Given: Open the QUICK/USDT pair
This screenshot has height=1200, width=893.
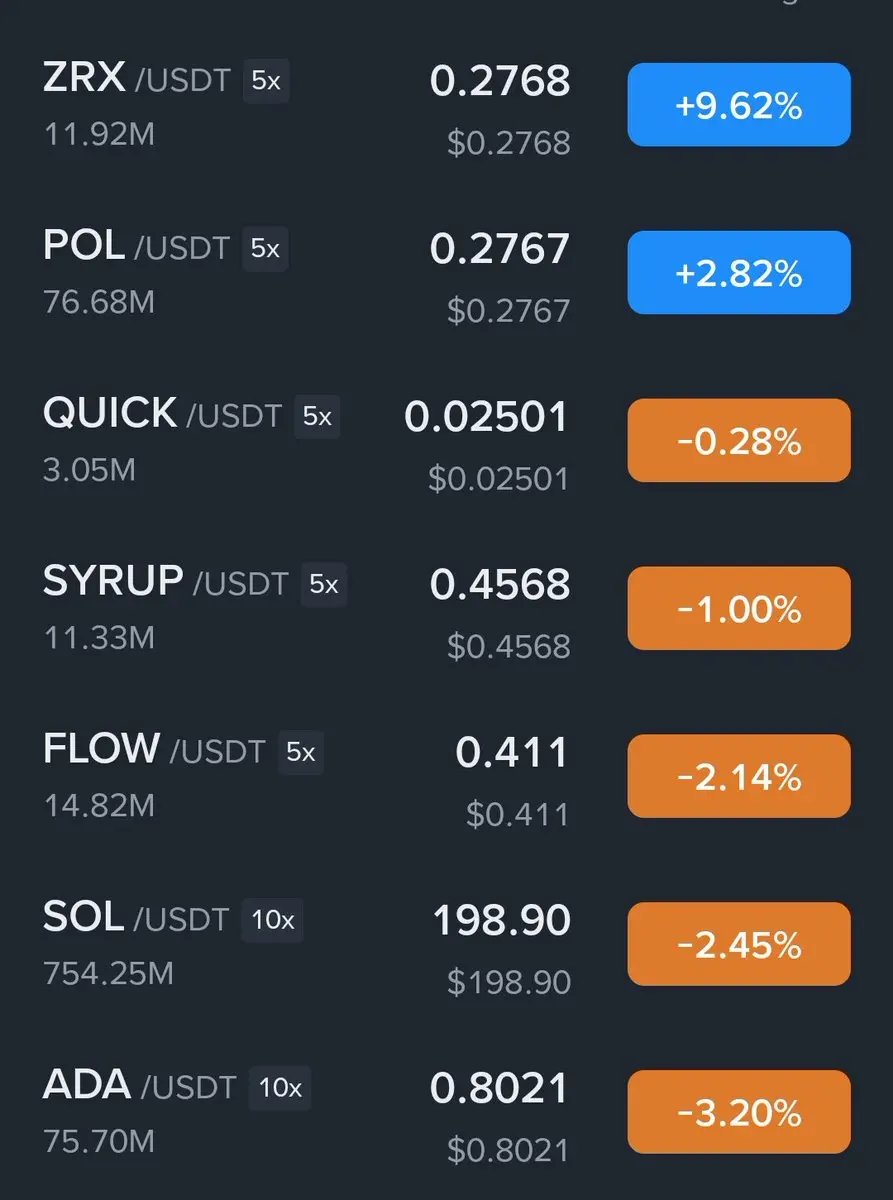Looking at the screenshot, I should [x=446, y=442].
